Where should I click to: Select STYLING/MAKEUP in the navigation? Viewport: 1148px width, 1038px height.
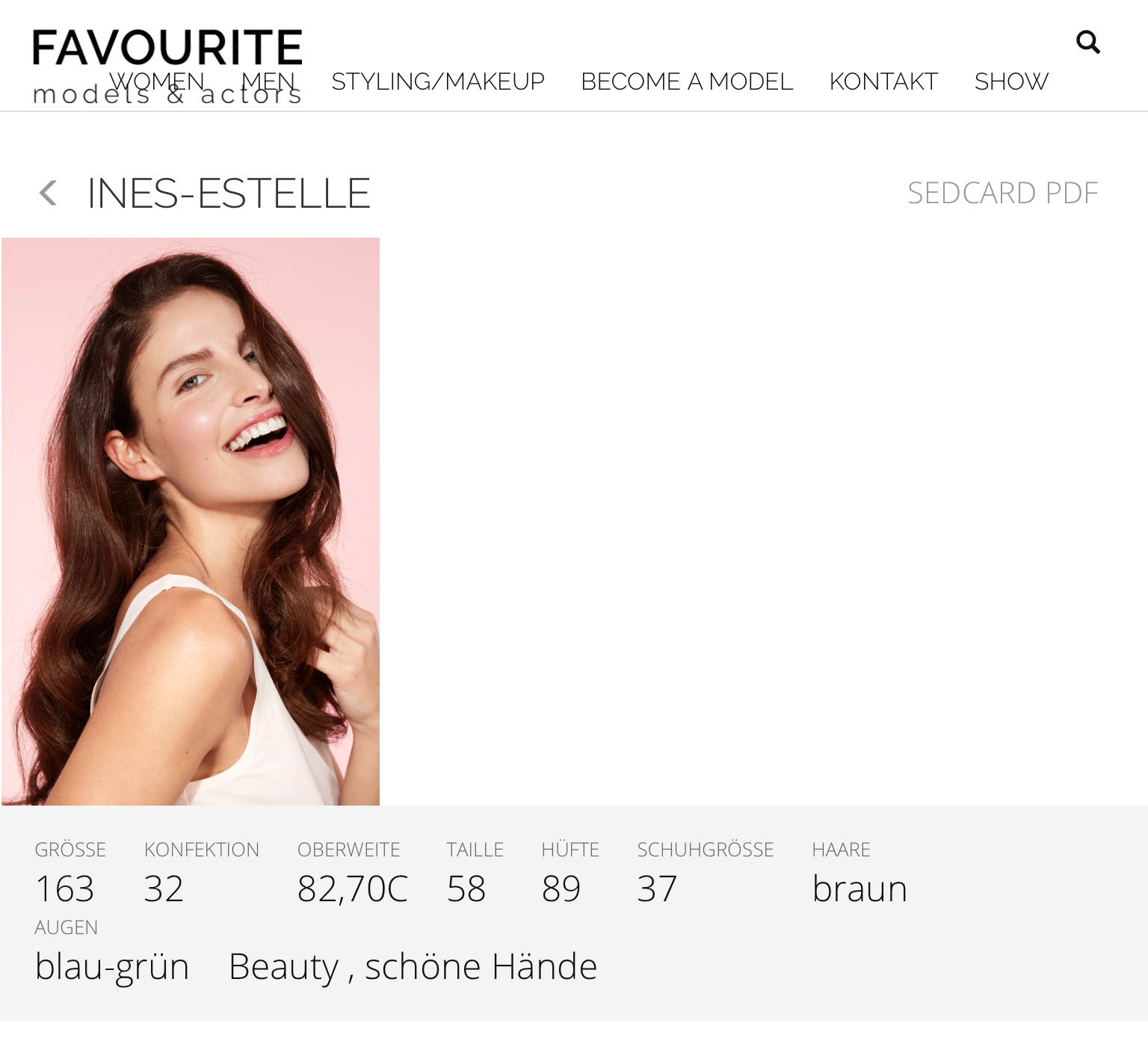point(438,81)
